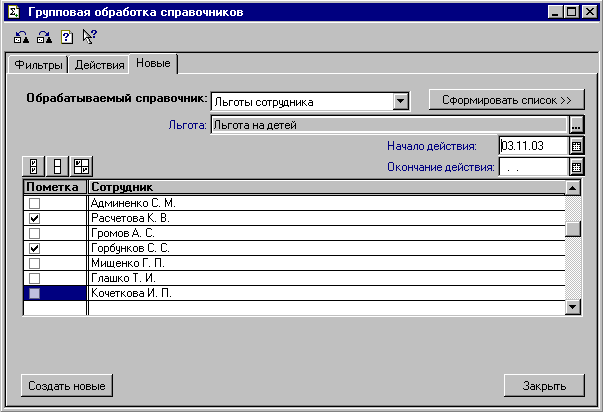The height and width of the screenshot is (412, 603).
Task: Expand the Обрабатываемый справочник dropdown arrow
Action: point(400,102)
